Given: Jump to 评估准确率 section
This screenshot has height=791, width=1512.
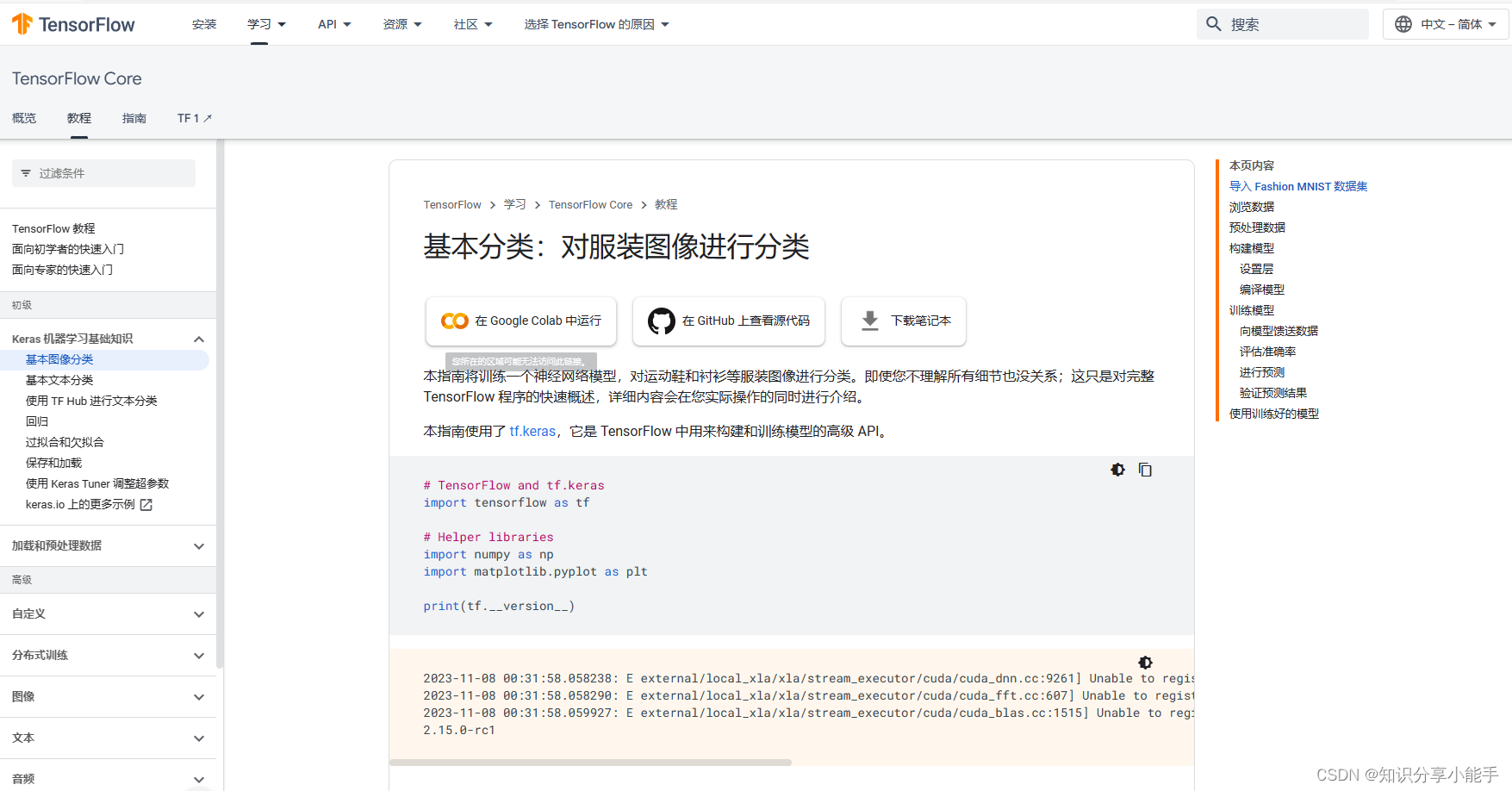Looking at the screenshot, I should point(1267,352).
